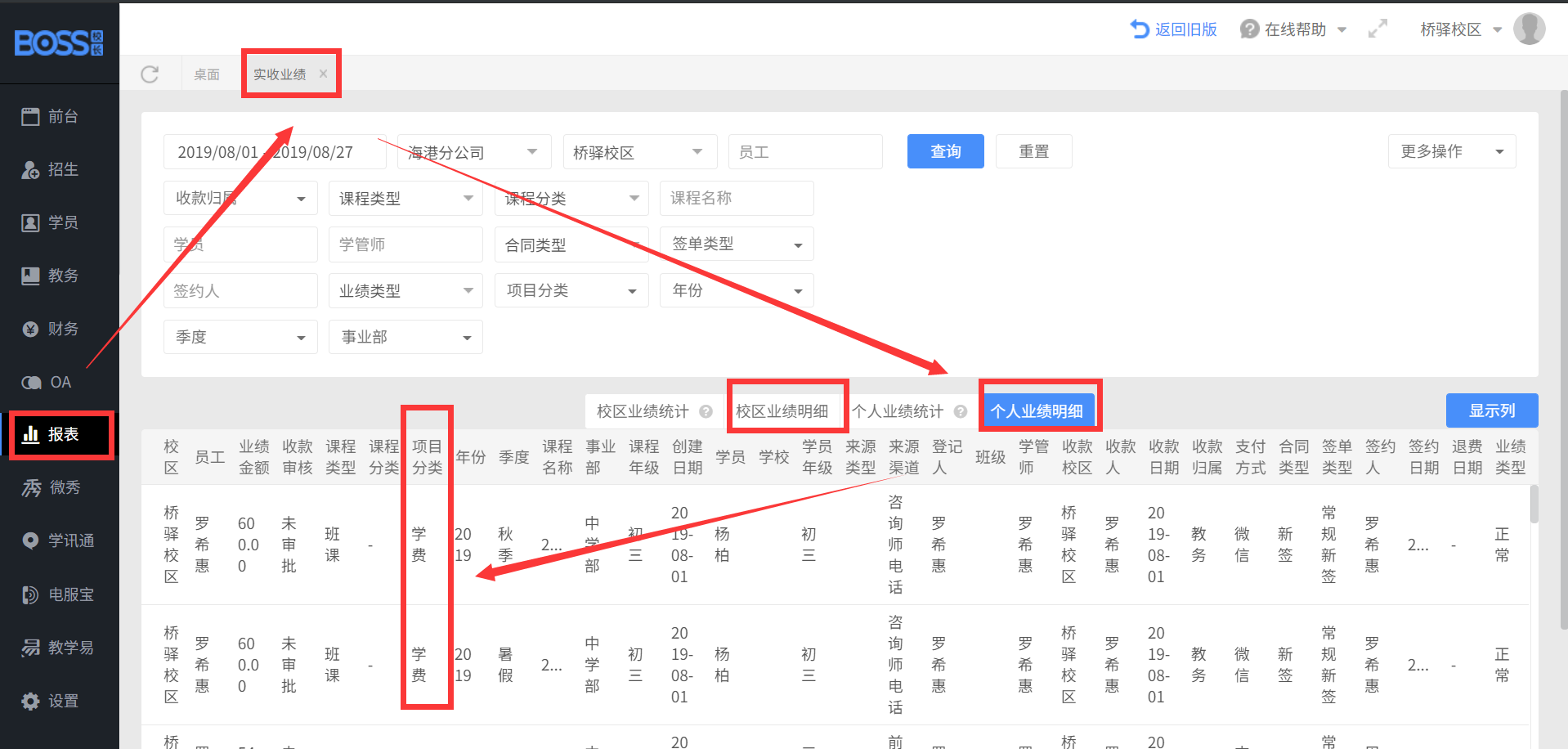This screenshot has width=1568, height=749.
Task: Expand the 课程类型 filter dropdown
Action: click(x=405, y=198)
